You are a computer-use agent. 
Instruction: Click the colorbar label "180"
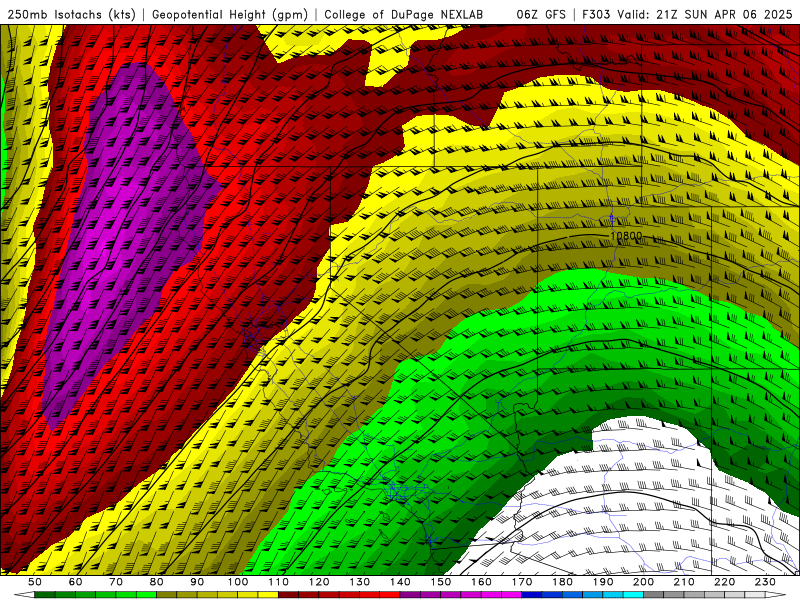pyautogui.click(x=562, y=582)
